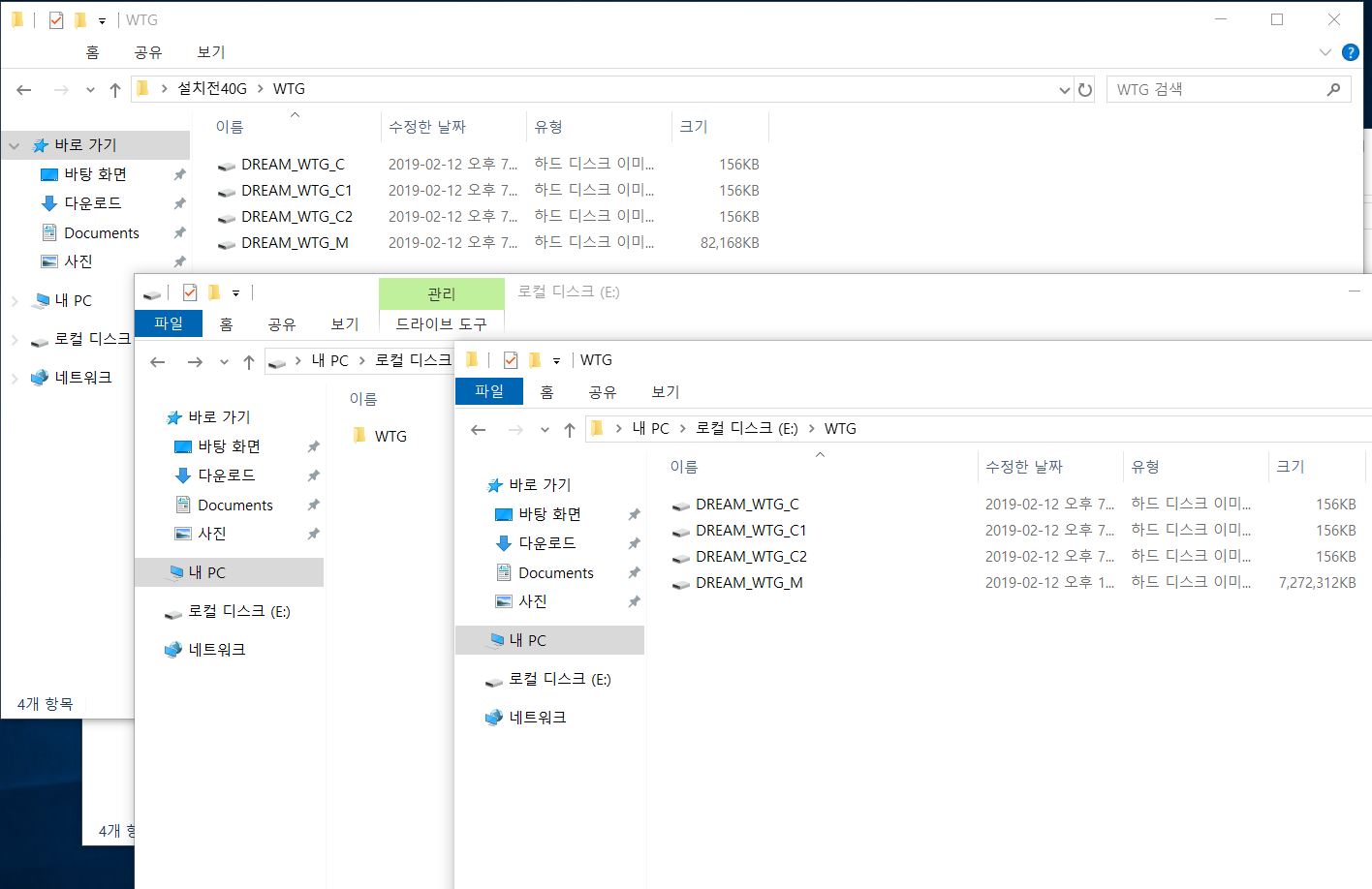Open quick access toolbar dropdown in back WTG window
Image resolution: width=1372 pixels, height=889 pixels.
click(102, 20)
